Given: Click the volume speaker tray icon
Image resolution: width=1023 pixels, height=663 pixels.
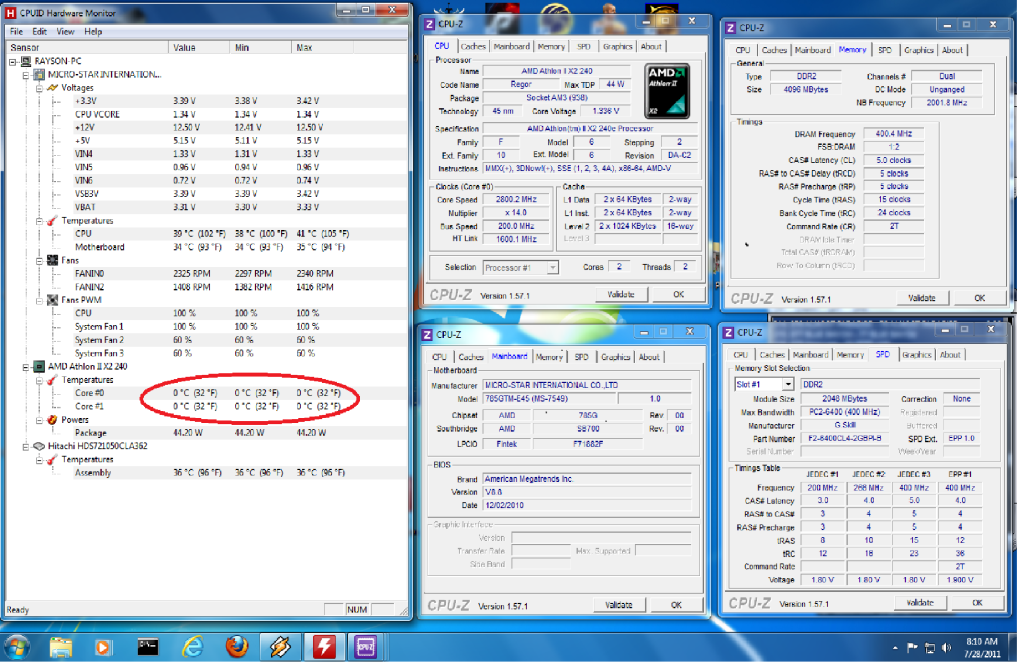Looking at the screenshot, I should point(946,647).
